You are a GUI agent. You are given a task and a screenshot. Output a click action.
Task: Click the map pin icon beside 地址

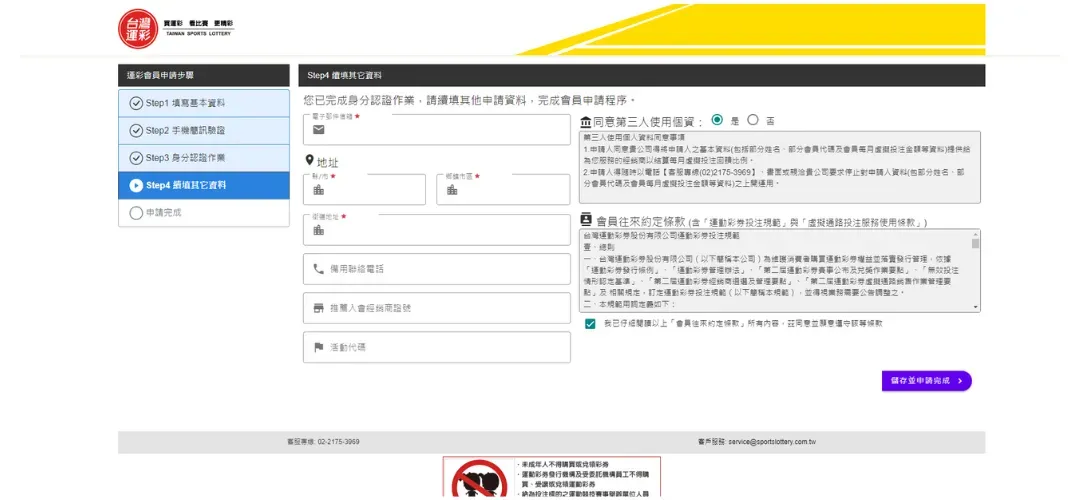click(x=310, y=161)
